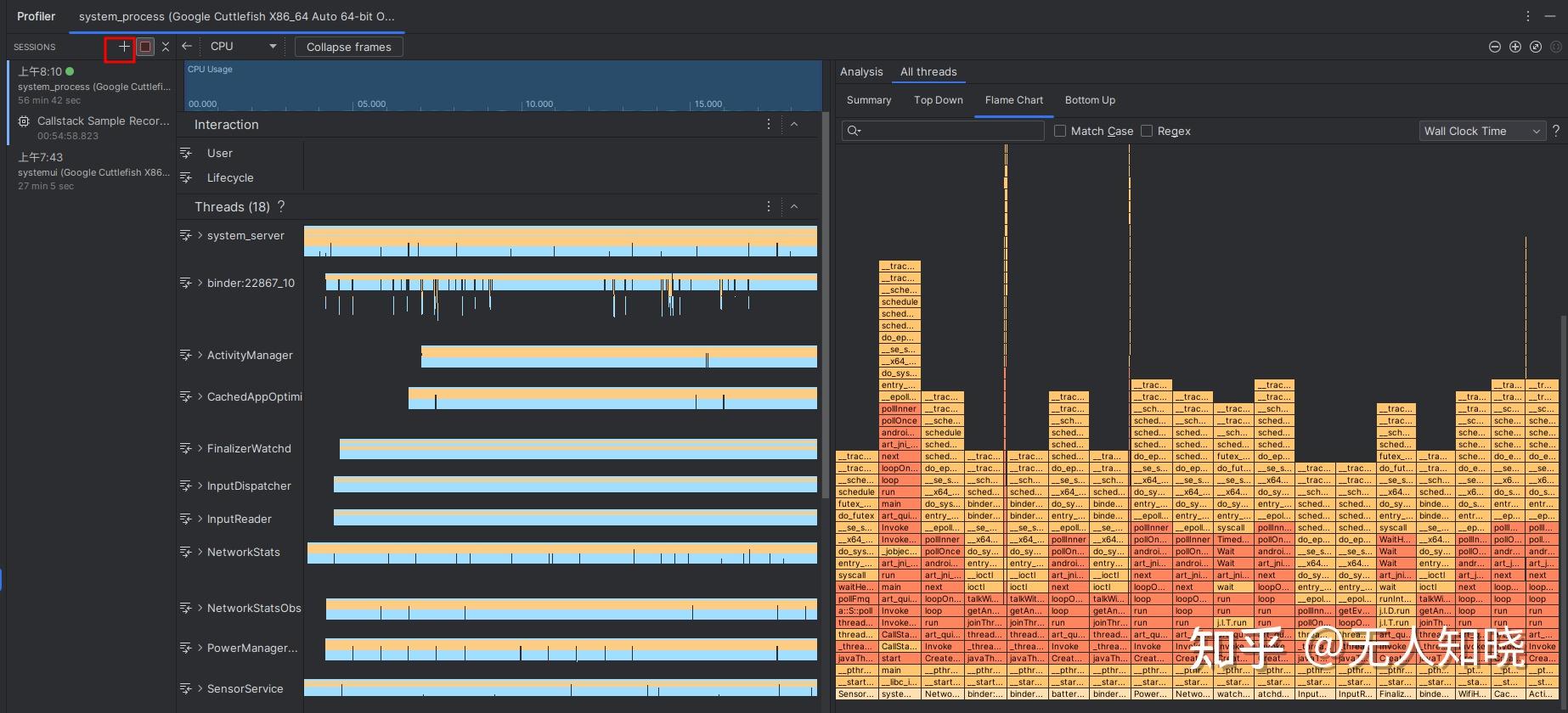Click the back arrow in profiler toolbar
This screenshot has width=1568, height=713.
pyautogui.click(x=187, y=47)
